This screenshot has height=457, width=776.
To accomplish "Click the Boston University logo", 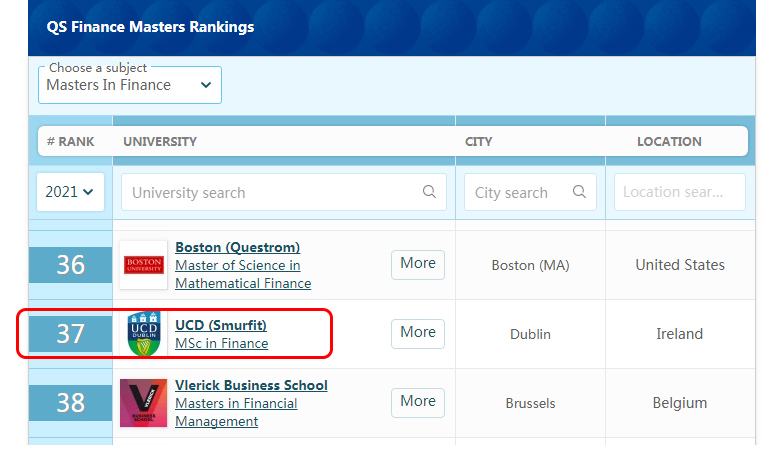I will [143, 265].
